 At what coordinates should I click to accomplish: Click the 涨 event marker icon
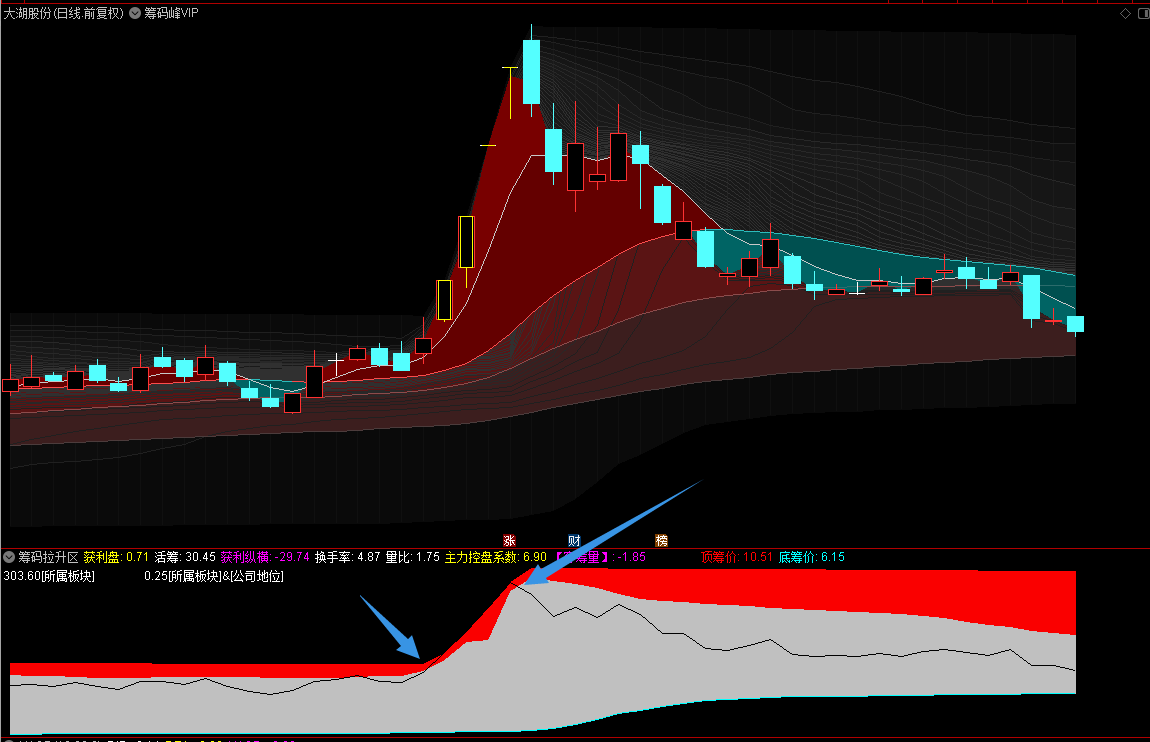(x=510, y=541)
